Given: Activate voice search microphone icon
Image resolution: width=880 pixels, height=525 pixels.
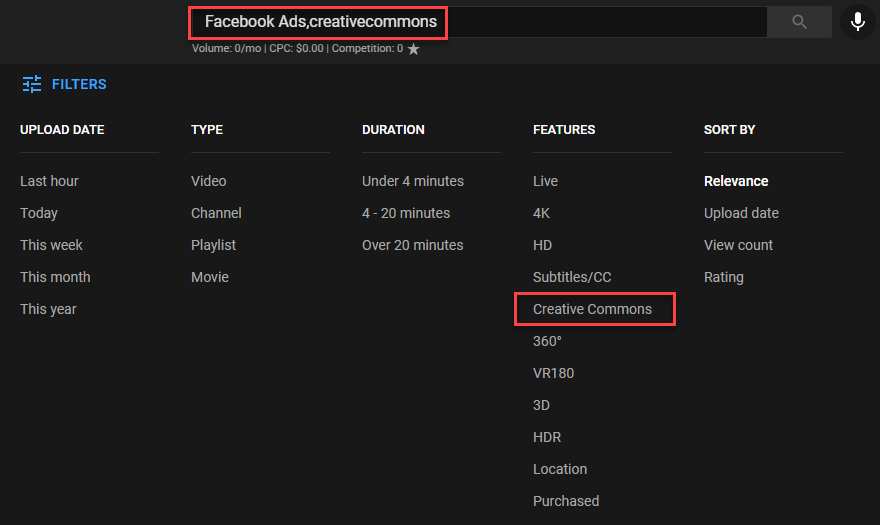Looking at the screenshot, I should (x=858, y=21).
